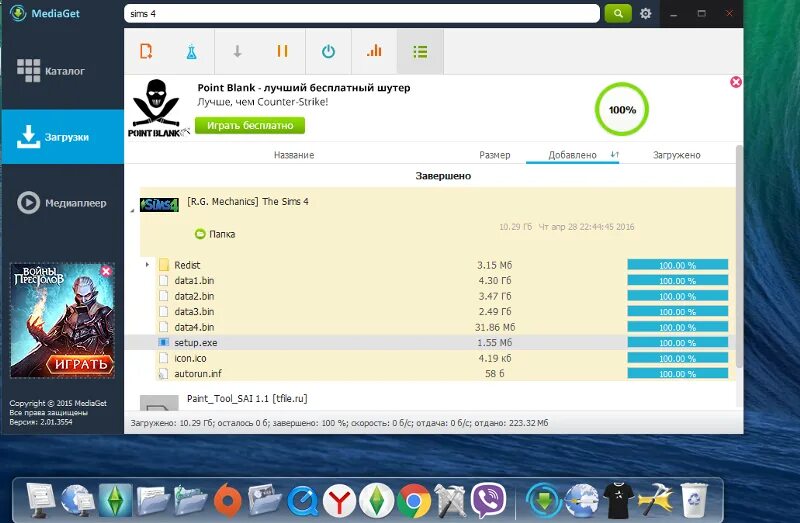Select Paint_Tool_SAI 1.1 torrent
800x523 pixels.
247,399
